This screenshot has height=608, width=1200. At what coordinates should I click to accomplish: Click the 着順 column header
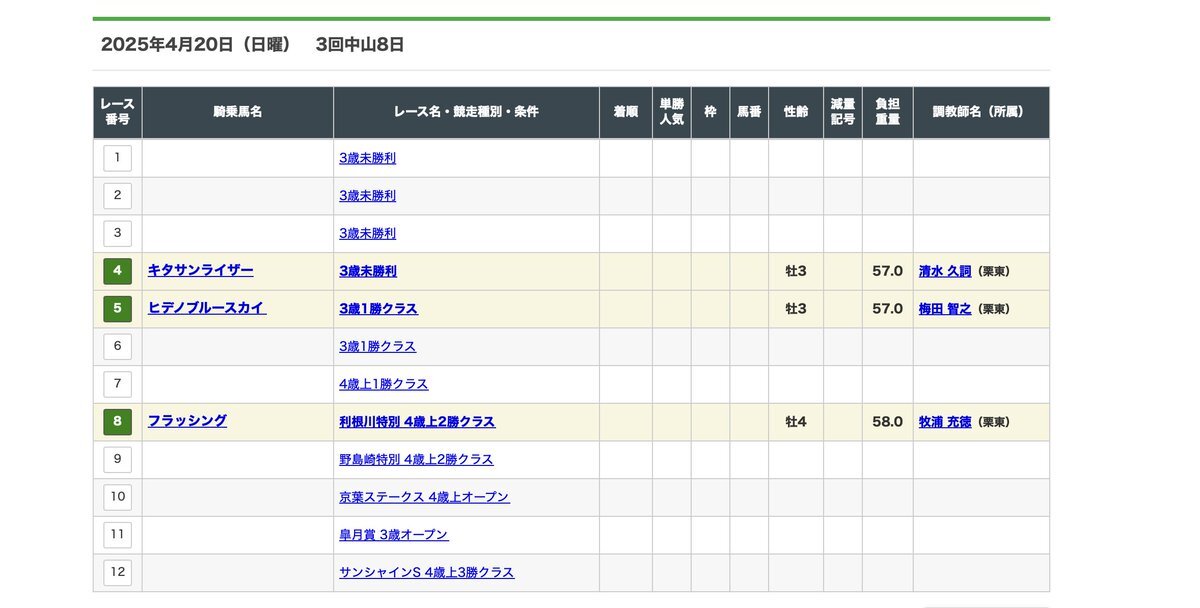pyautogui.click(x=626, y=112)
